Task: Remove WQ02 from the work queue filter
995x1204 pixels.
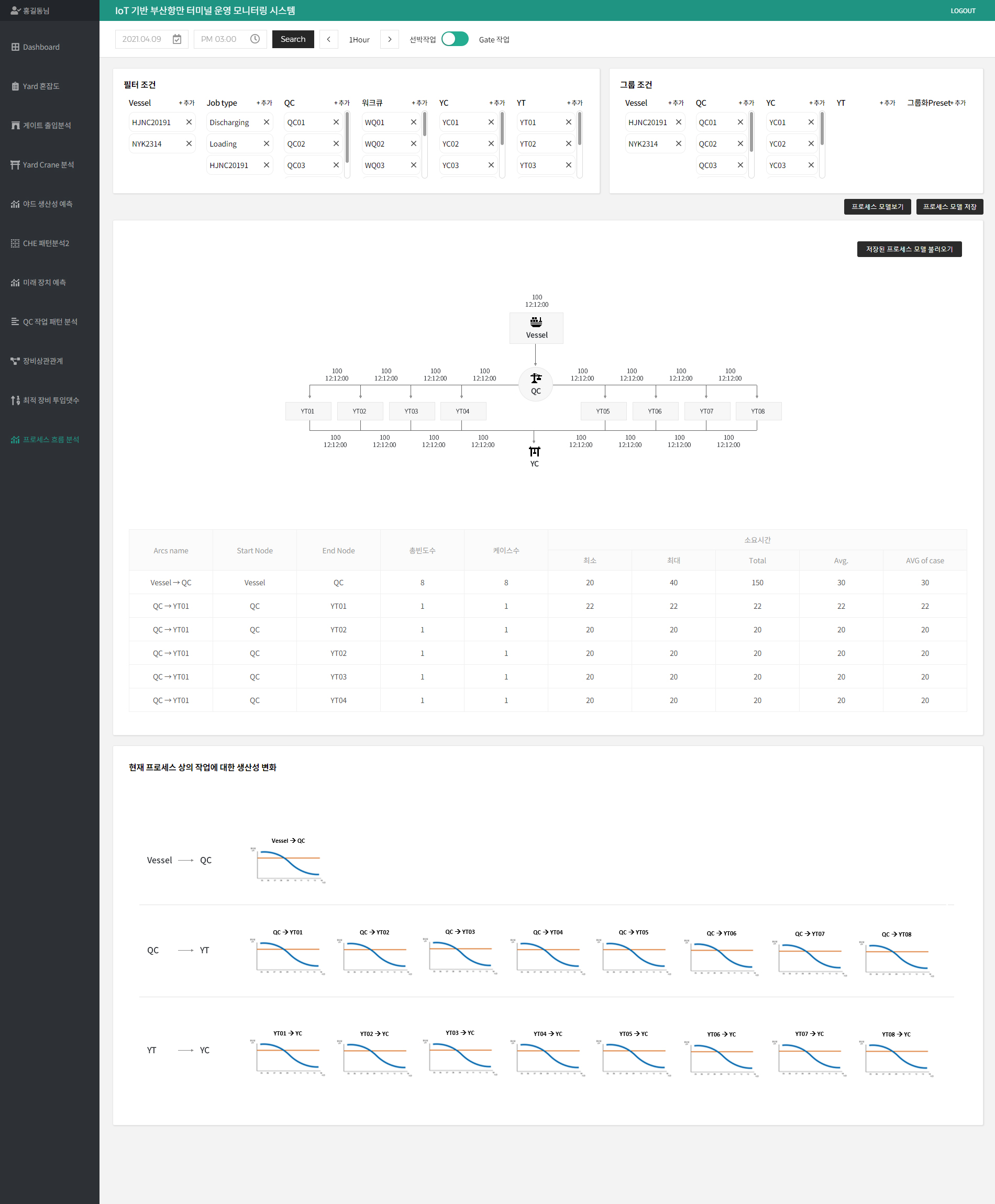Action: (413, 144)
